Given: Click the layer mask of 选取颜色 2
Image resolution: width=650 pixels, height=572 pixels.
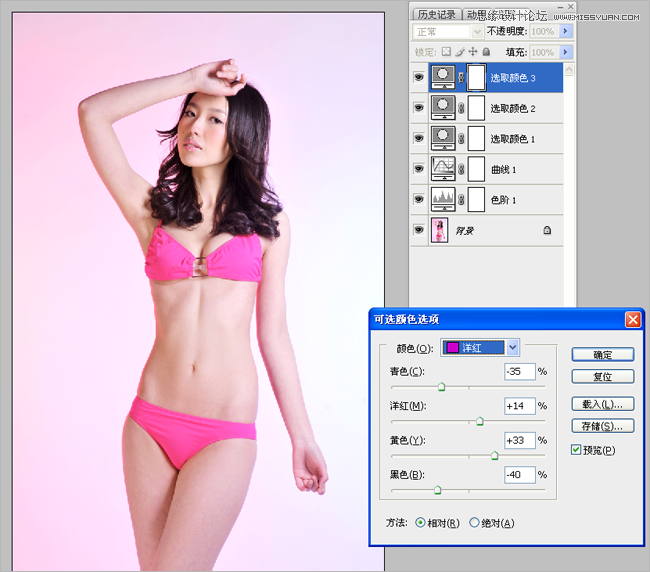Looking at the screenshot, I should [x=476, y=108].
